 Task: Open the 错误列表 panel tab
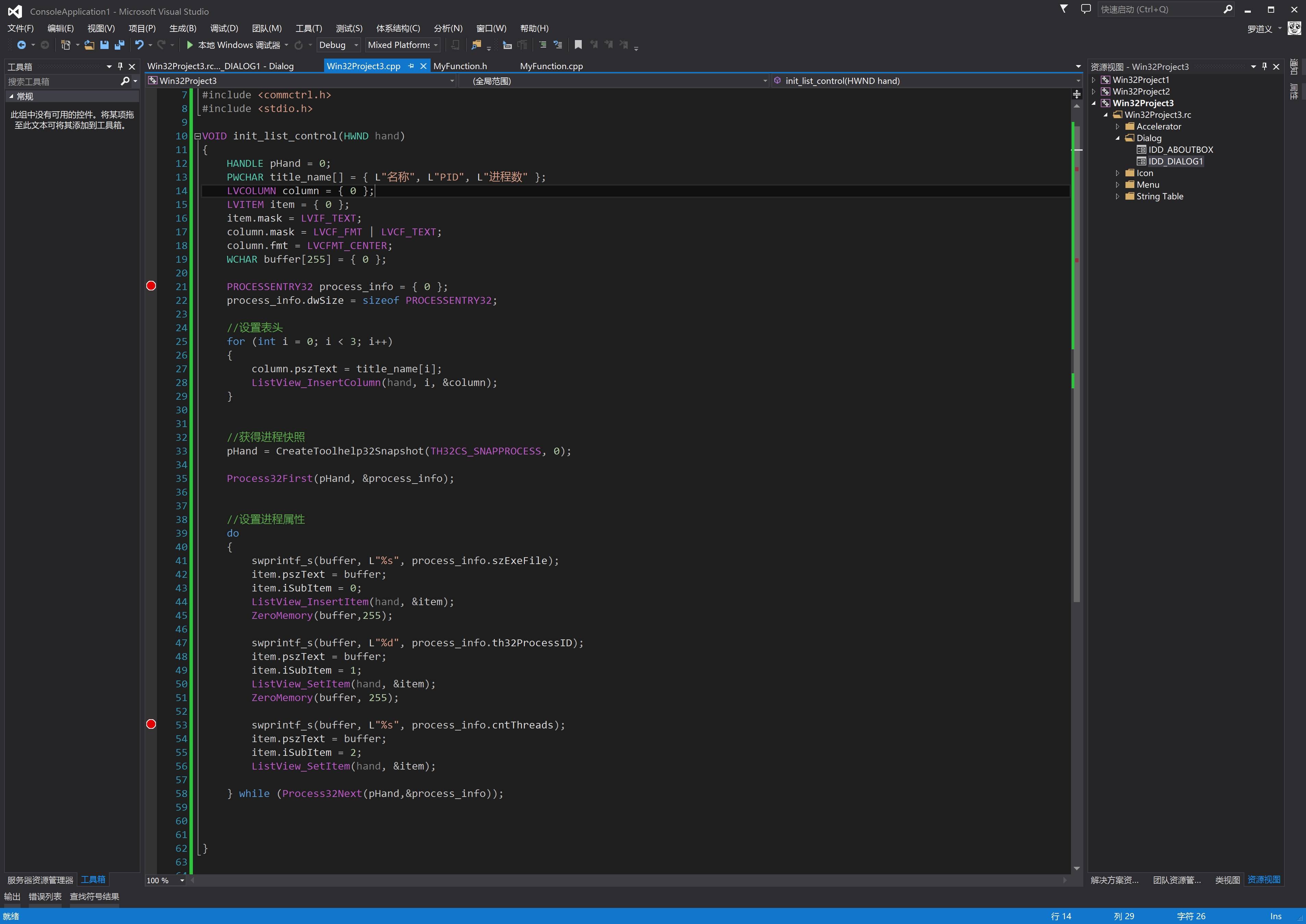(45, 897)
